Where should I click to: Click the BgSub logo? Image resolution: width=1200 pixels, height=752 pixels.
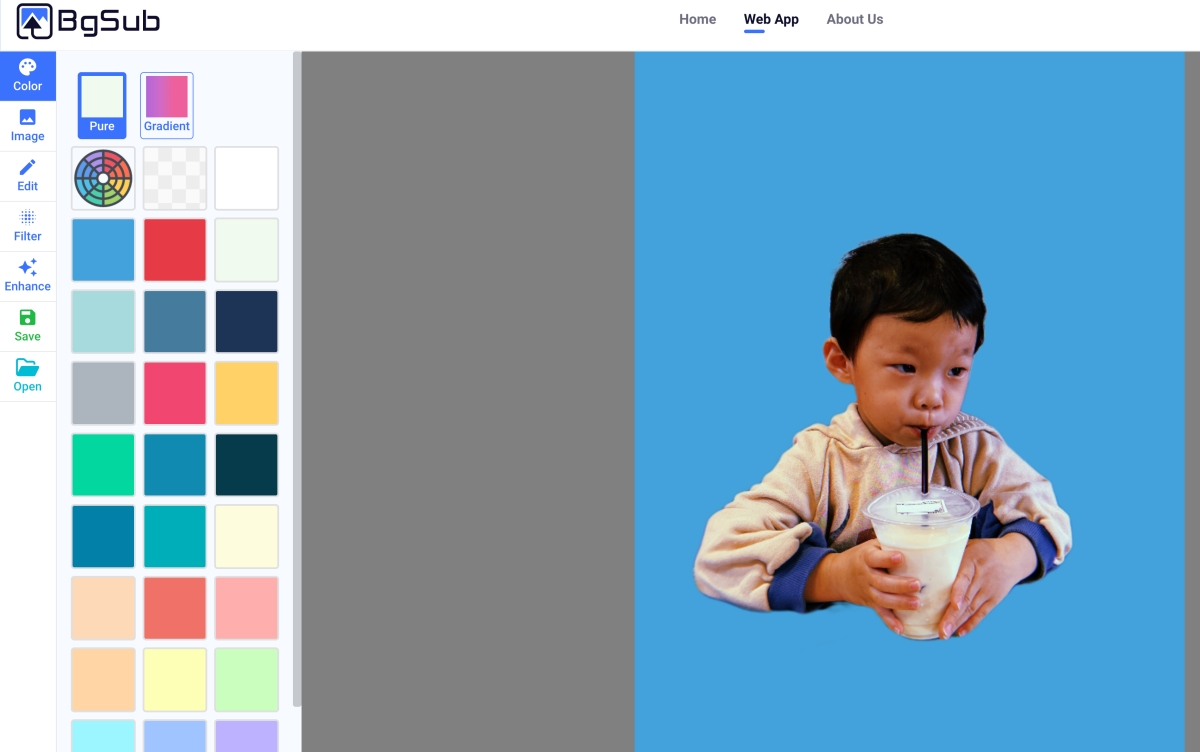[x=89, y=20]
